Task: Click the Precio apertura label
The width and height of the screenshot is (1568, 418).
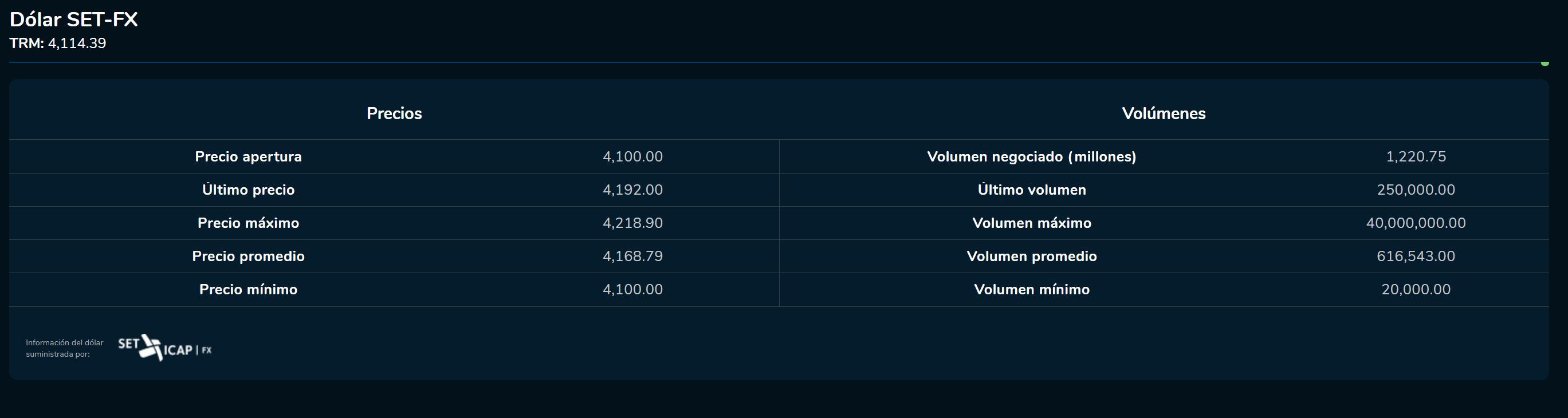Action: tap(249, 156)
